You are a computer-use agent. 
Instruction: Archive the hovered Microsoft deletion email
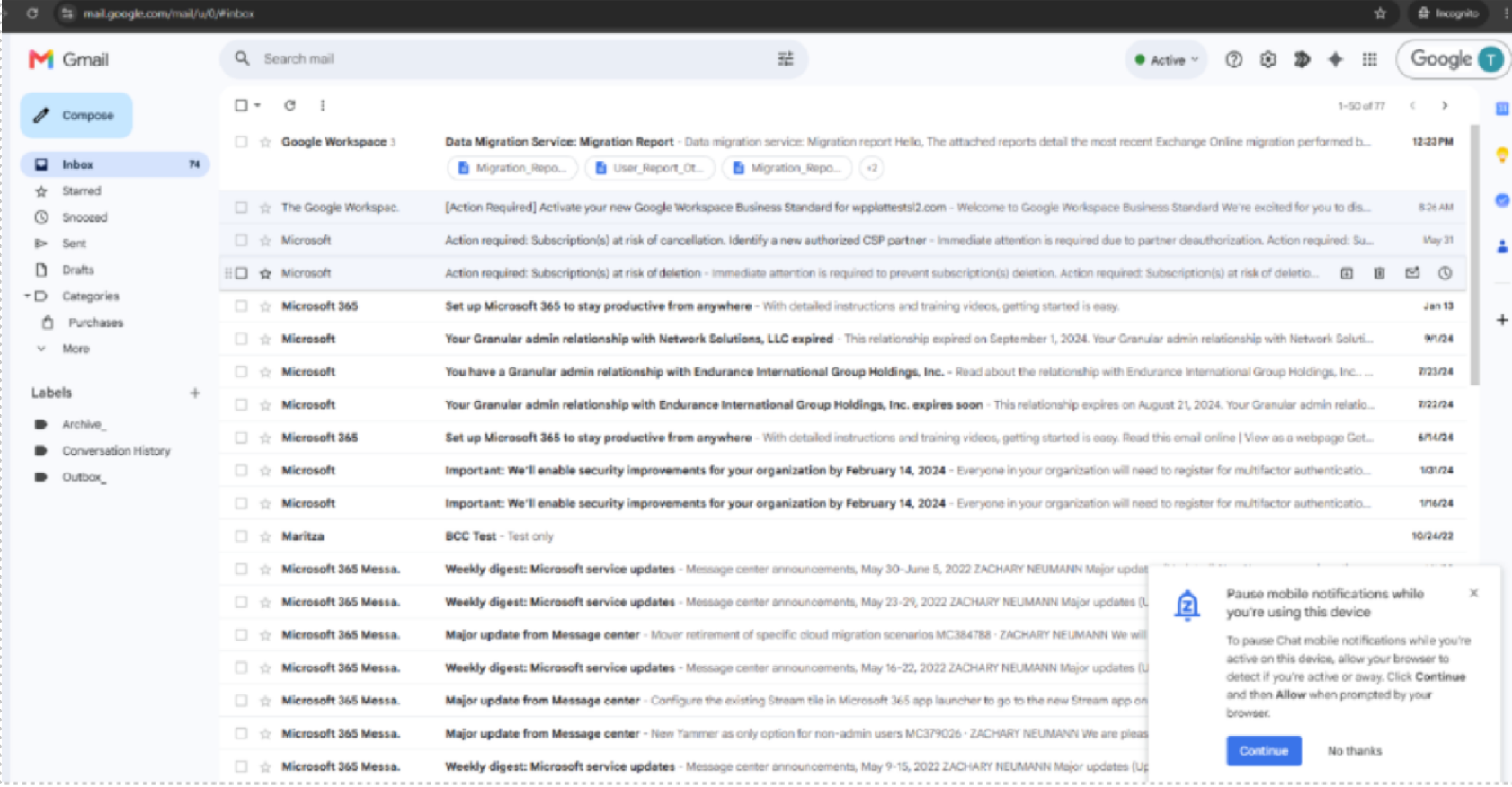(x=1347, y=273)
